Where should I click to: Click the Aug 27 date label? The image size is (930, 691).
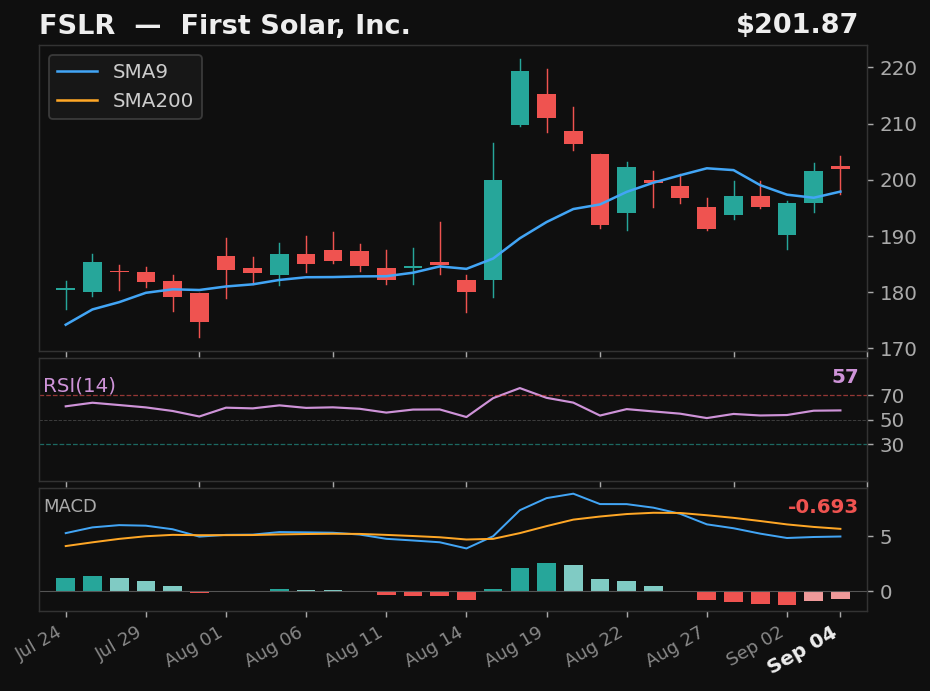tap(675, 645)
